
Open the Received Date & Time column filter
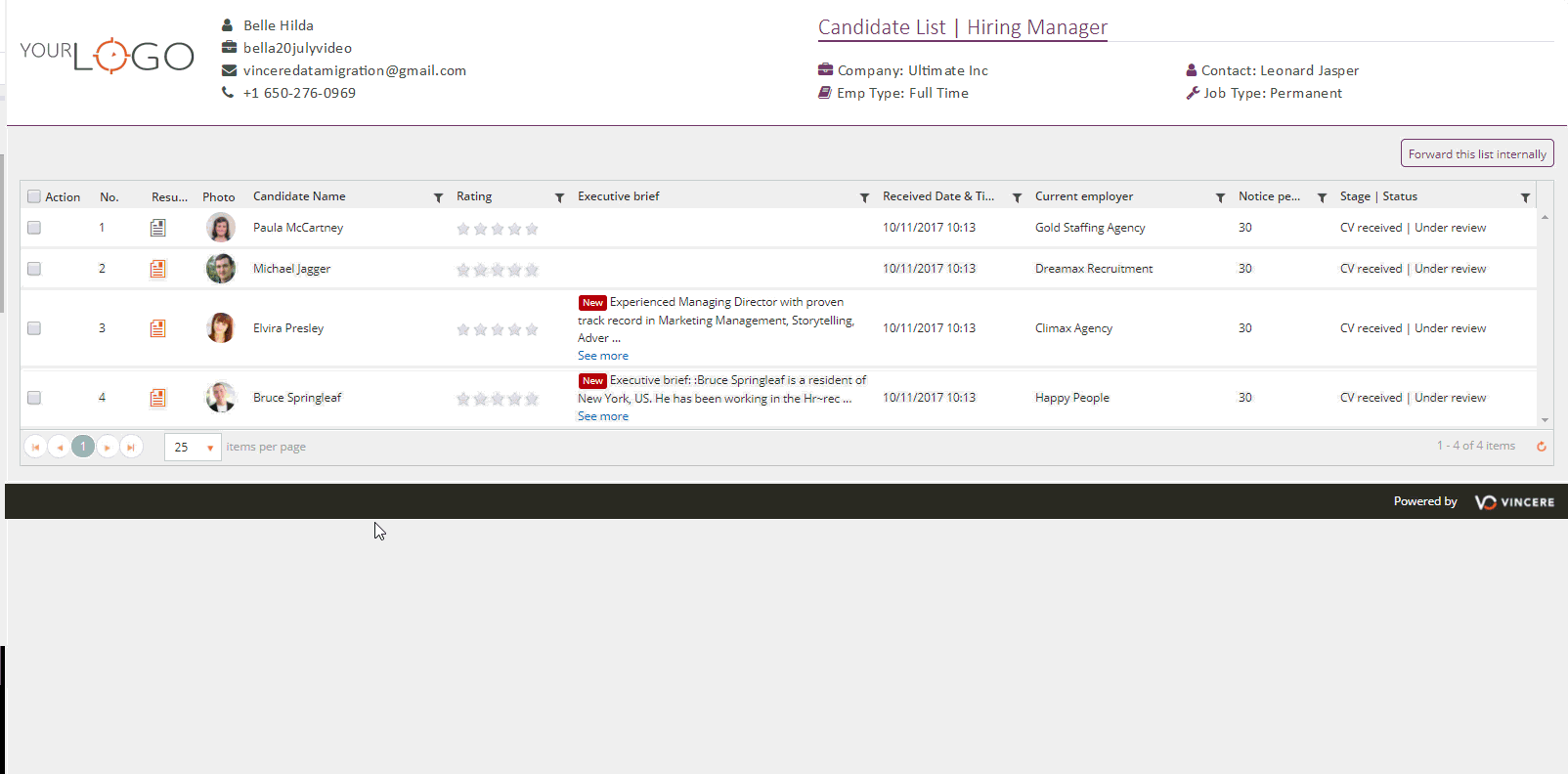tap(1017, 197)
